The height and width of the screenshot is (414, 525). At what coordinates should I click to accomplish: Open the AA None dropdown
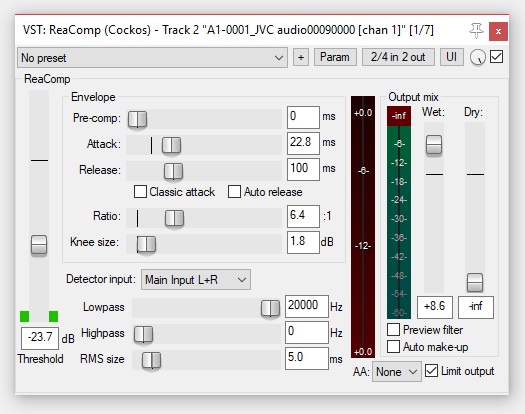click(x=397, y=371)
